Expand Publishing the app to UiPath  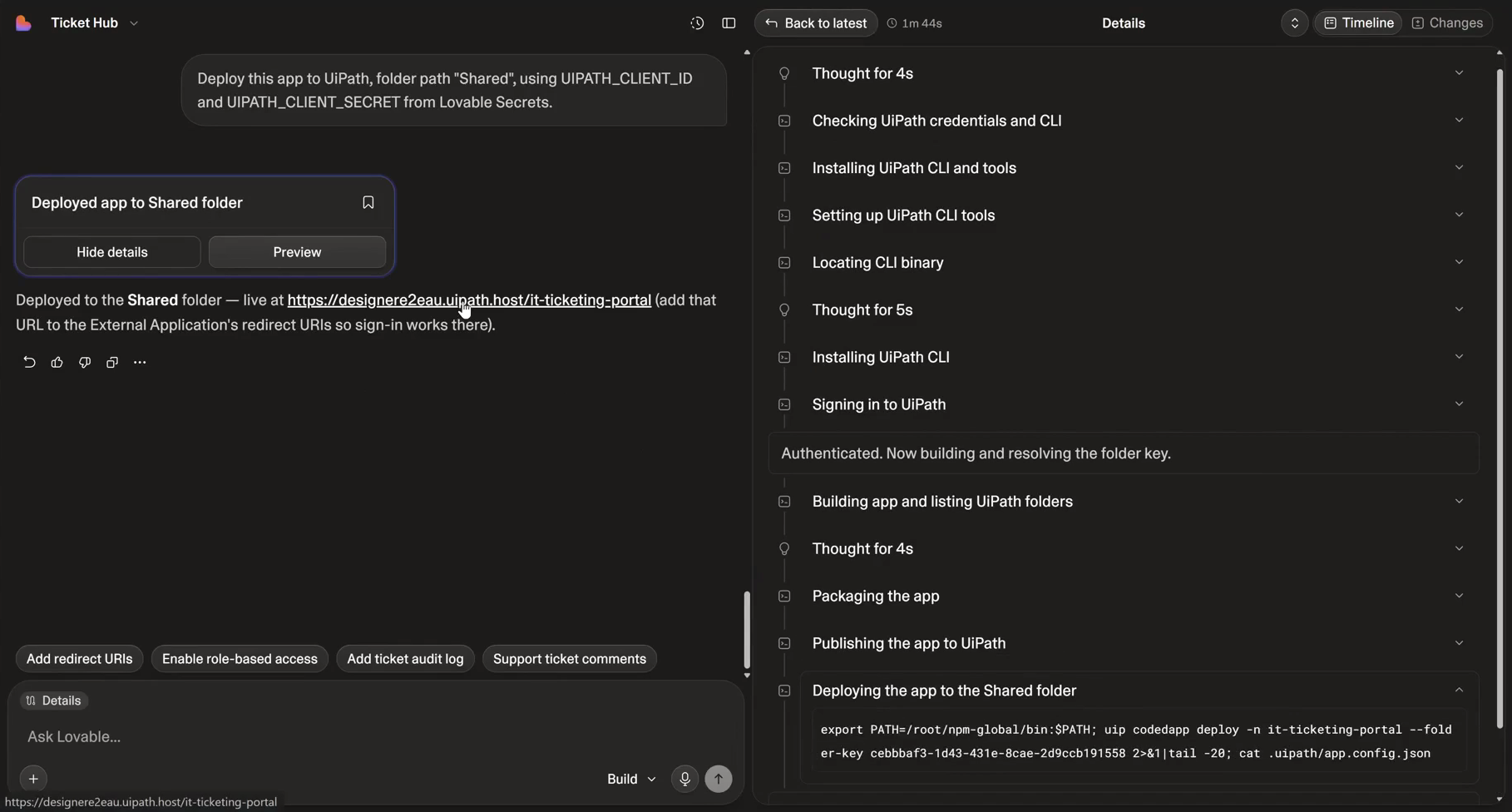1459,643
